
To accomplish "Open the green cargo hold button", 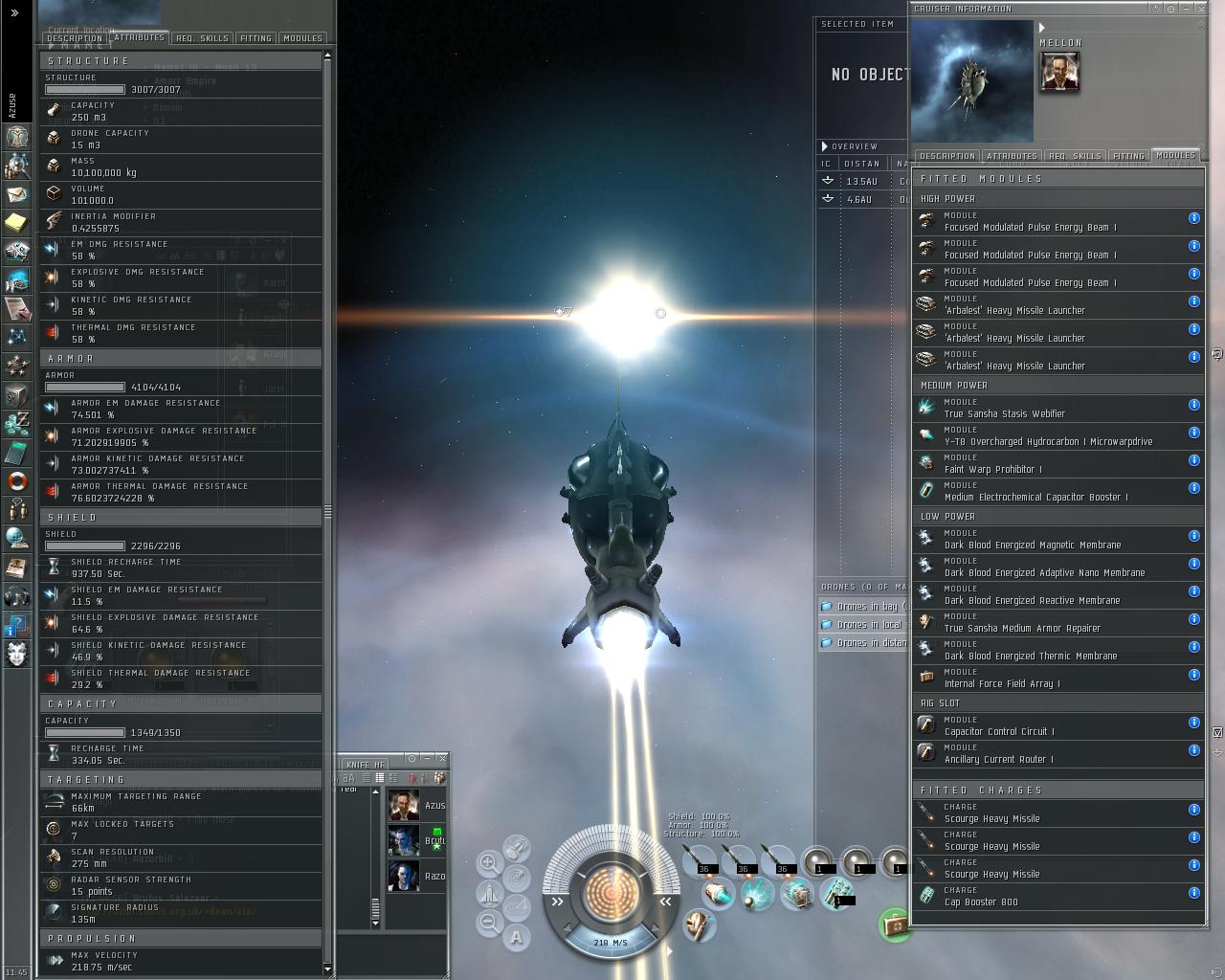I will click(894, 924).
